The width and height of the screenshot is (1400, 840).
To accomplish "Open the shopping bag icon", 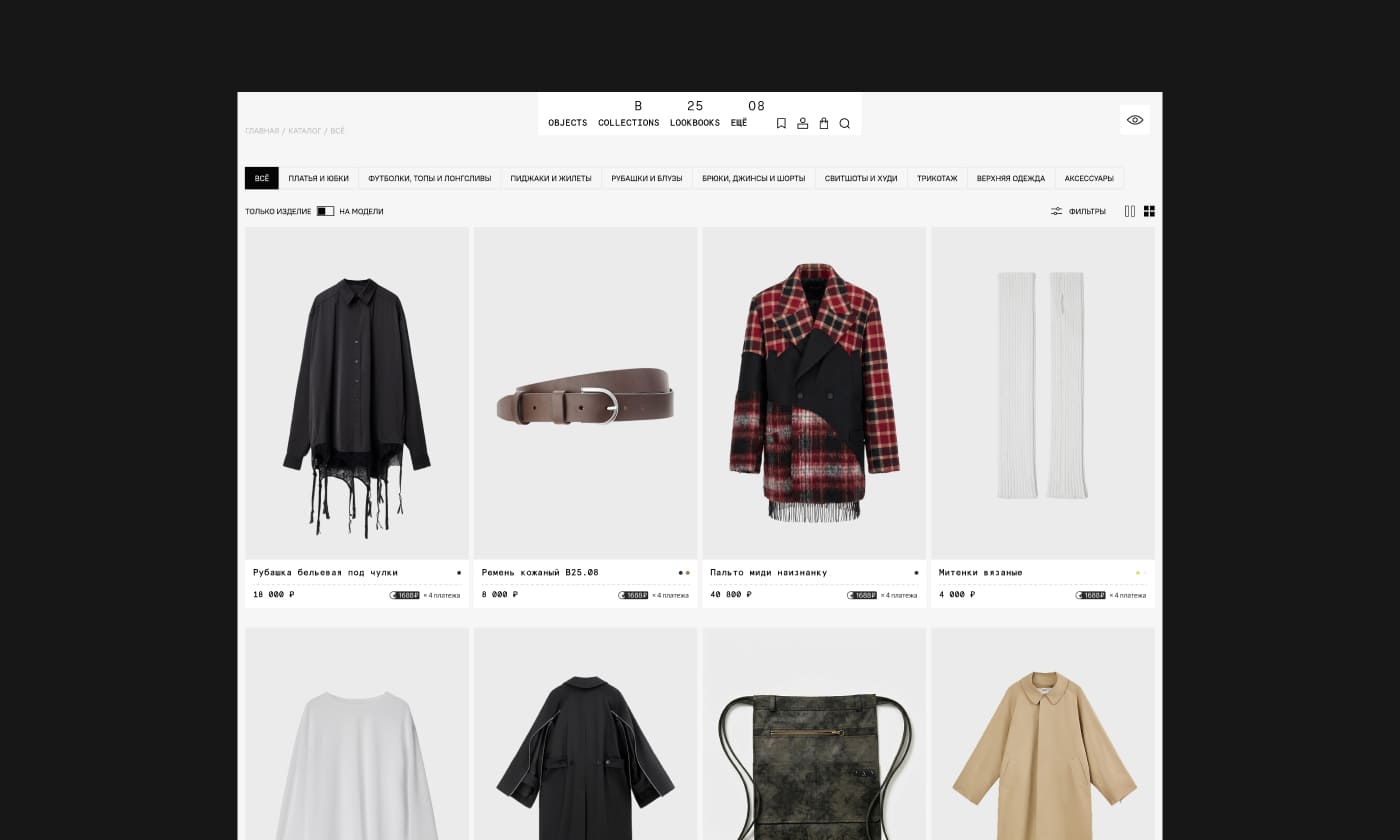I will tap(824, 123).
